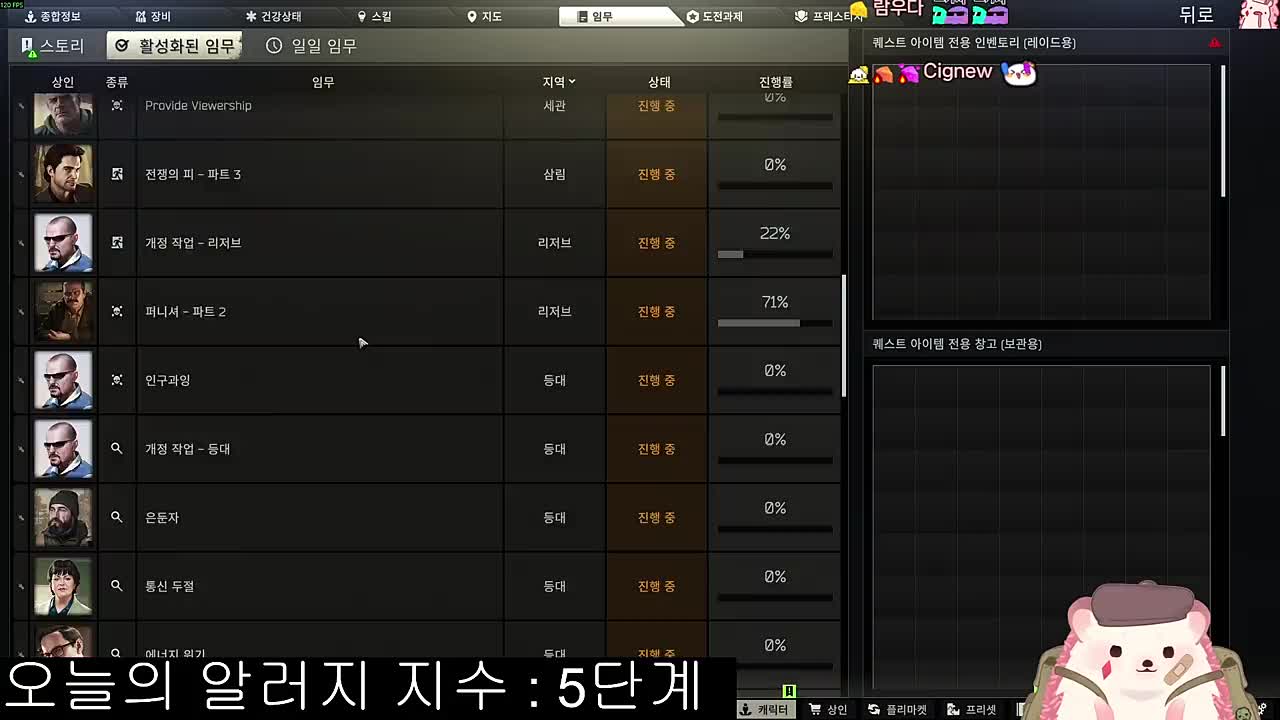Image resolution: width=1280 pixels, height=720 pixels.
Task: Click the elimination icon for 퍼니셔 – 파트 2
Action: pyautogui.click(x=117, y=311)
